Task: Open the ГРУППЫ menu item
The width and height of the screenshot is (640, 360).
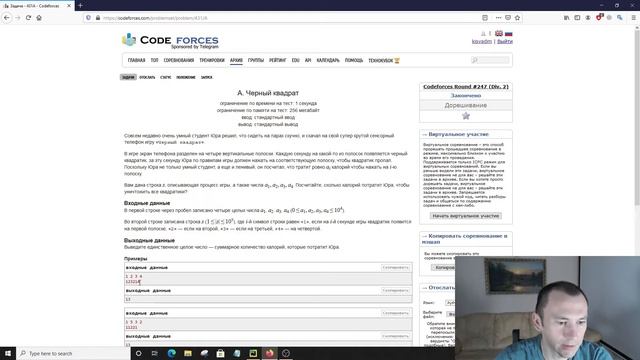Action: [256, 60]
